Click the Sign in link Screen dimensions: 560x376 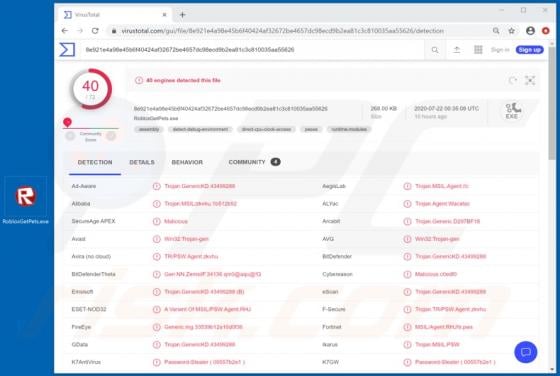click(x=500, y=50)
